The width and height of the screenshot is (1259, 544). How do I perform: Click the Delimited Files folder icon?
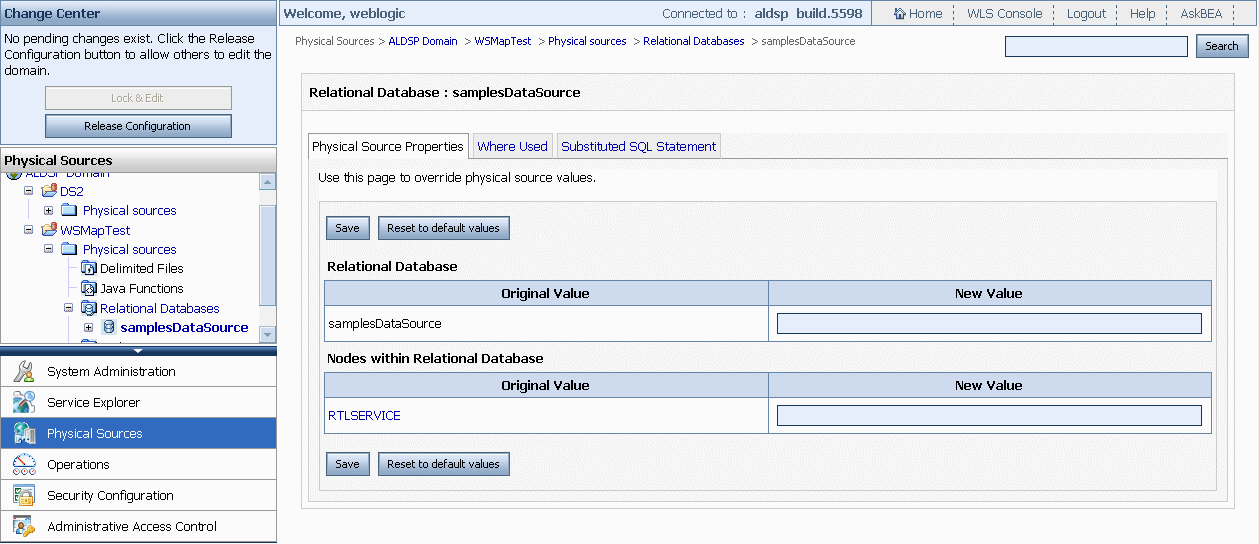point(88,268)
